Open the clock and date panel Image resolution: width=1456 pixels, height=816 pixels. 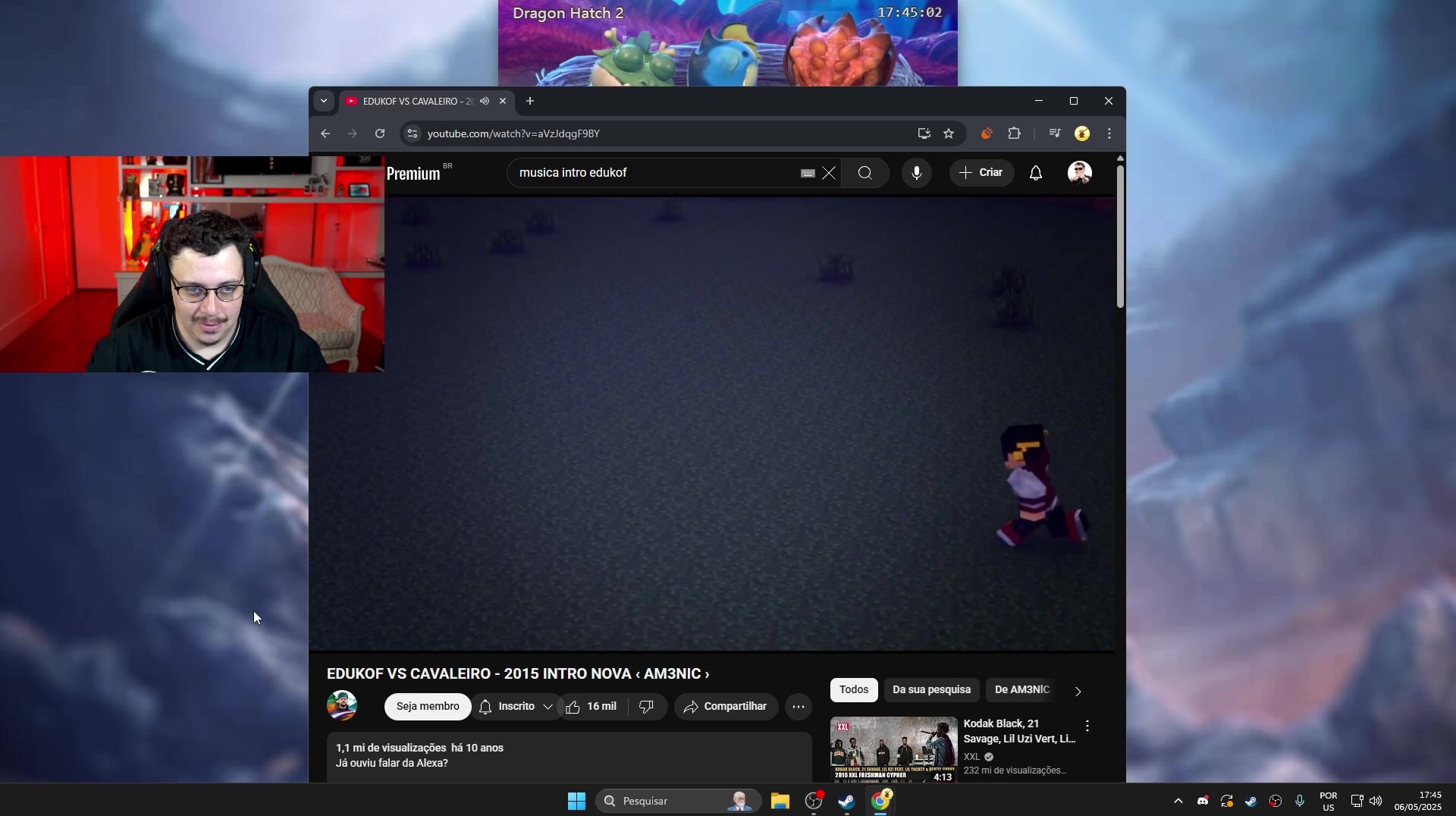[1417, 801]
